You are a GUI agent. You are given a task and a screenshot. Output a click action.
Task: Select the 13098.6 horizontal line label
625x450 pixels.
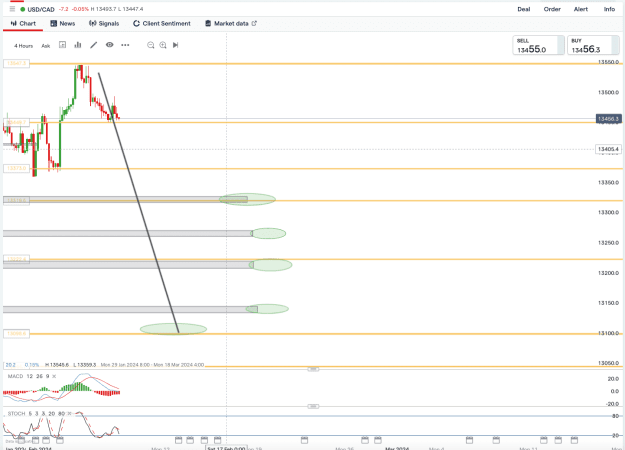click(x=16, y=334)
